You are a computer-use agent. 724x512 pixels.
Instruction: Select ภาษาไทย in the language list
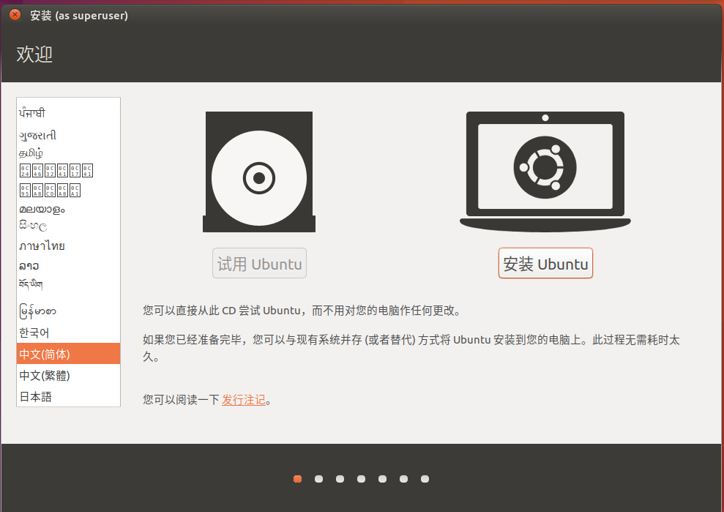(68, 246)
